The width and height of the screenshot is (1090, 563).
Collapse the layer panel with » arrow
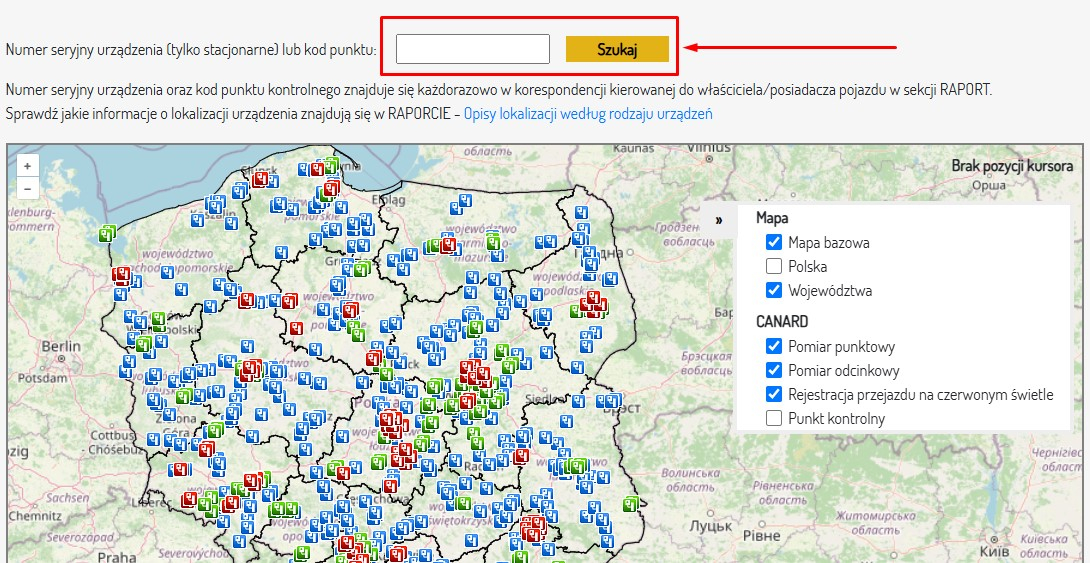[x=719, y=220]
